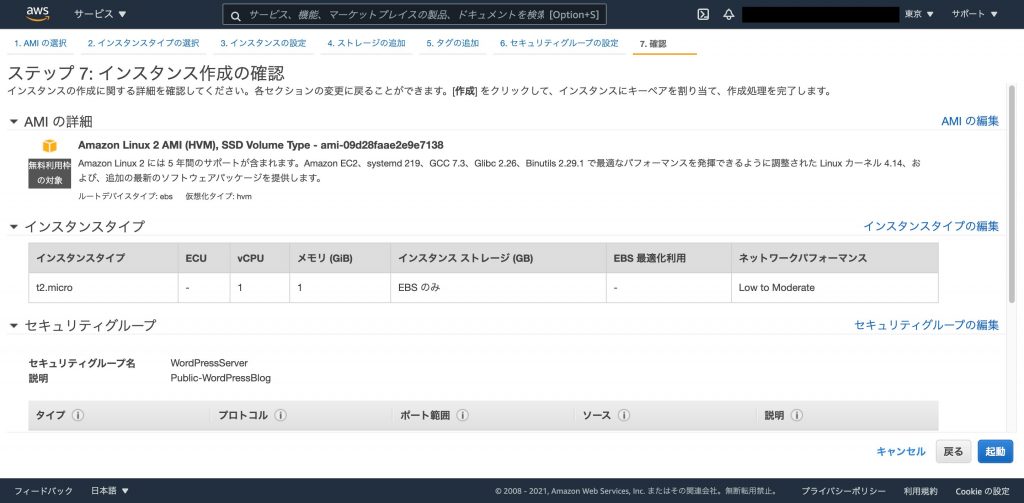Click the AMI の編集 link

click(x=970, y=122)
